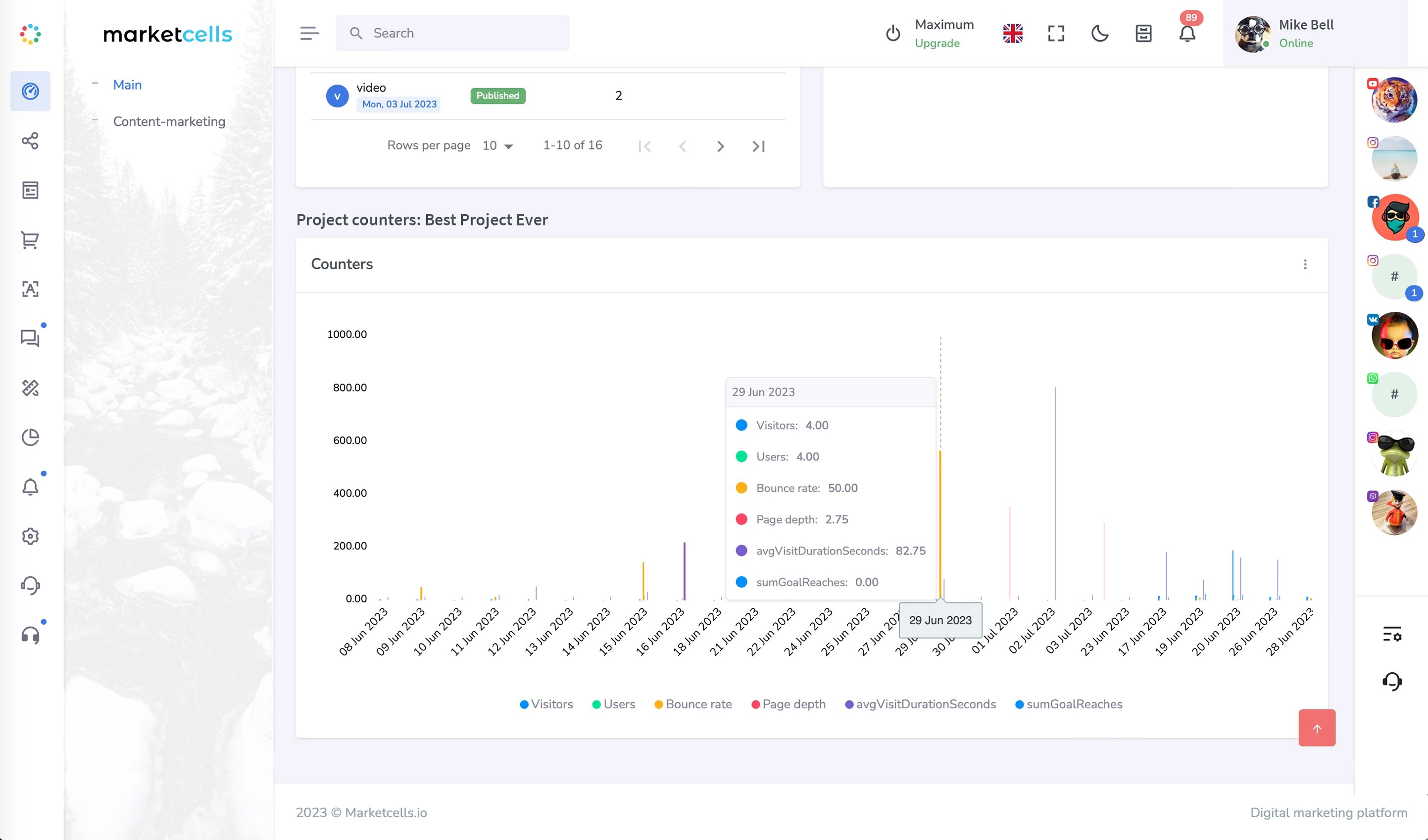Open Counters card three-dot menu
The height and width of the screenshot is (840, 1428).
tap(1305, 265)
